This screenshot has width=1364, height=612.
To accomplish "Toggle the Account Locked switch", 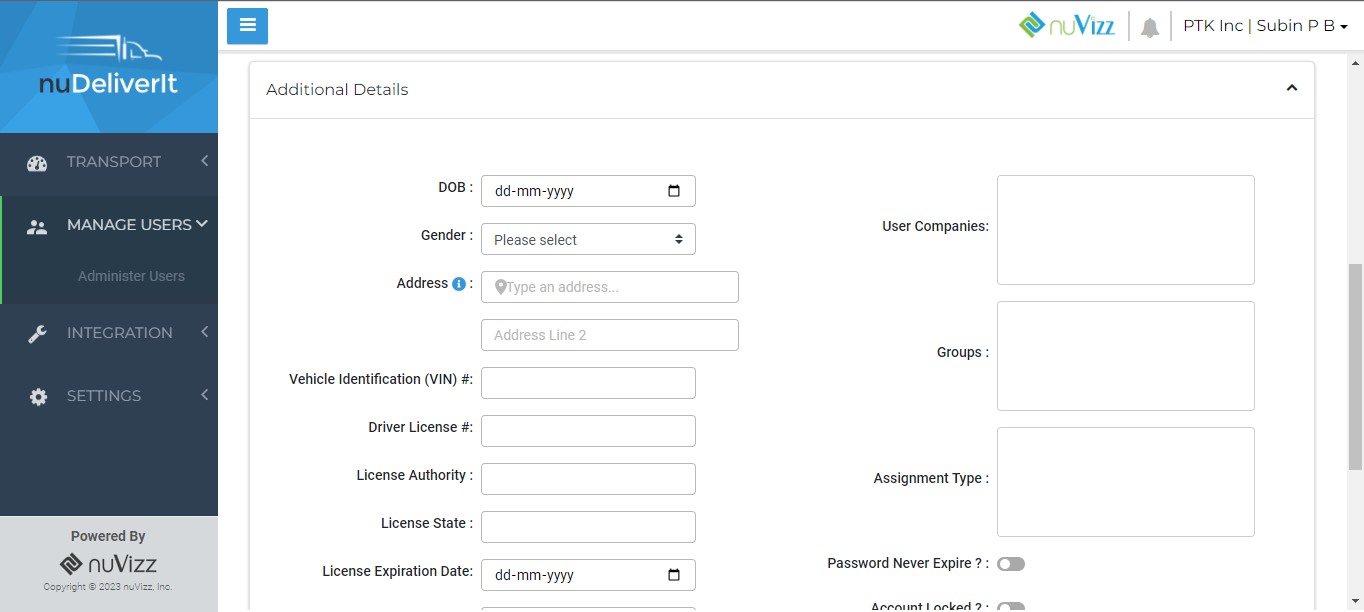I will 1011,606.
